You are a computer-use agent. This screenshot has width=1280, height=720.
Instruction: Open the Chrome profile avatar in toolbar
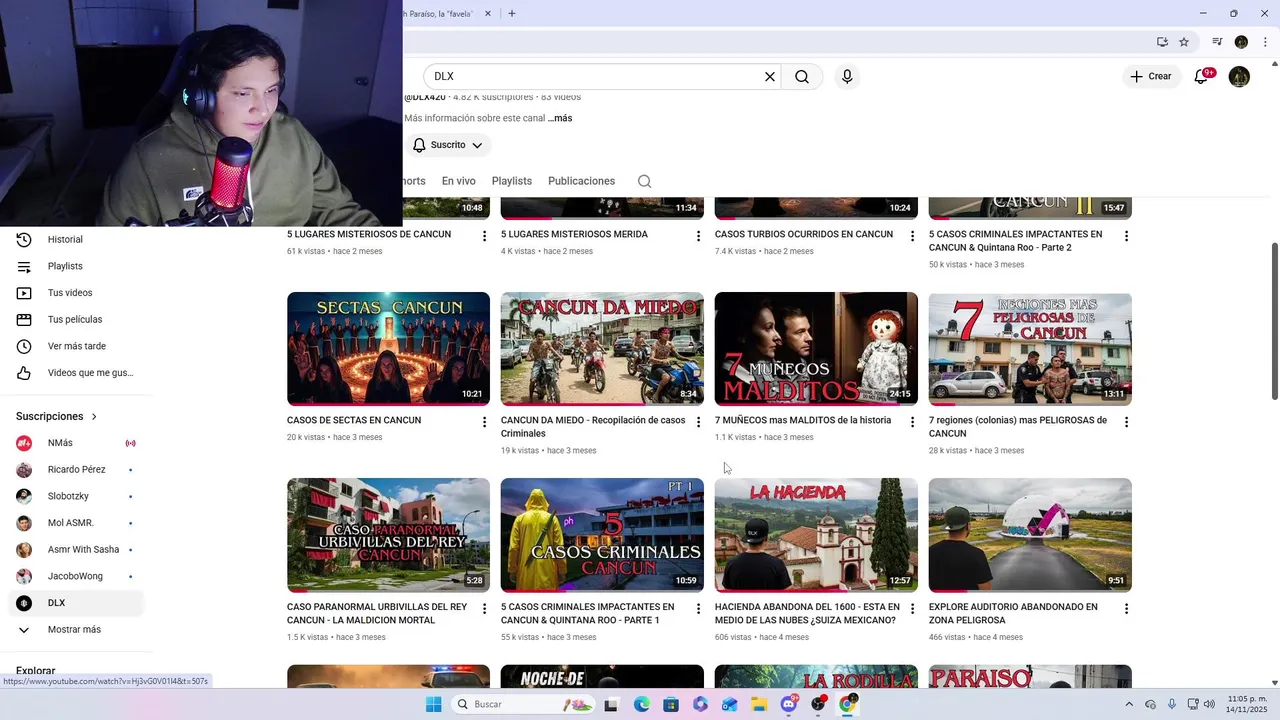pyautogui.click(x=1241, y=42)
